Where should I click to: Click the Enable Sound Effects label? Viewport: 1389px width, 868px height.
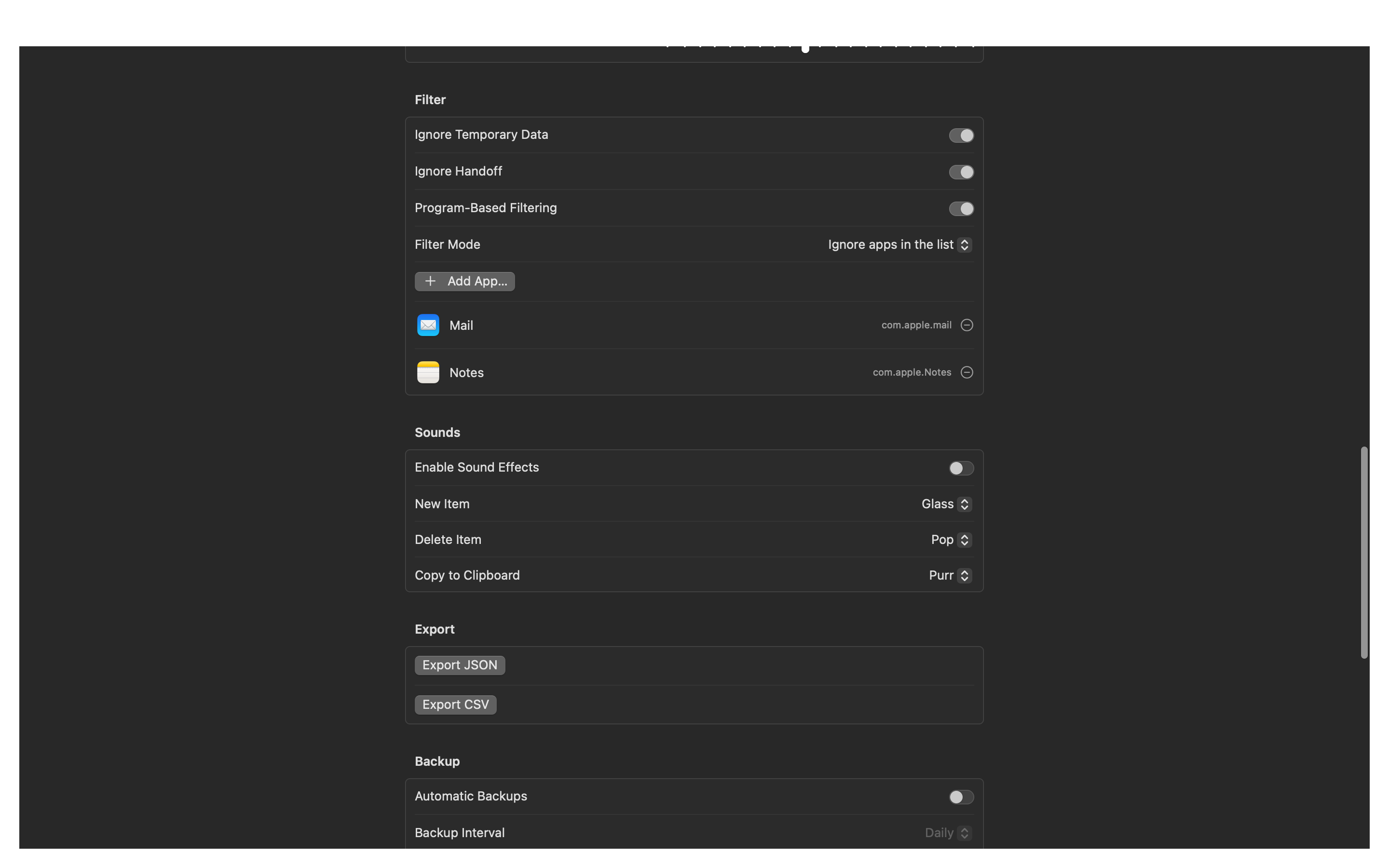[x=477, y=467]
